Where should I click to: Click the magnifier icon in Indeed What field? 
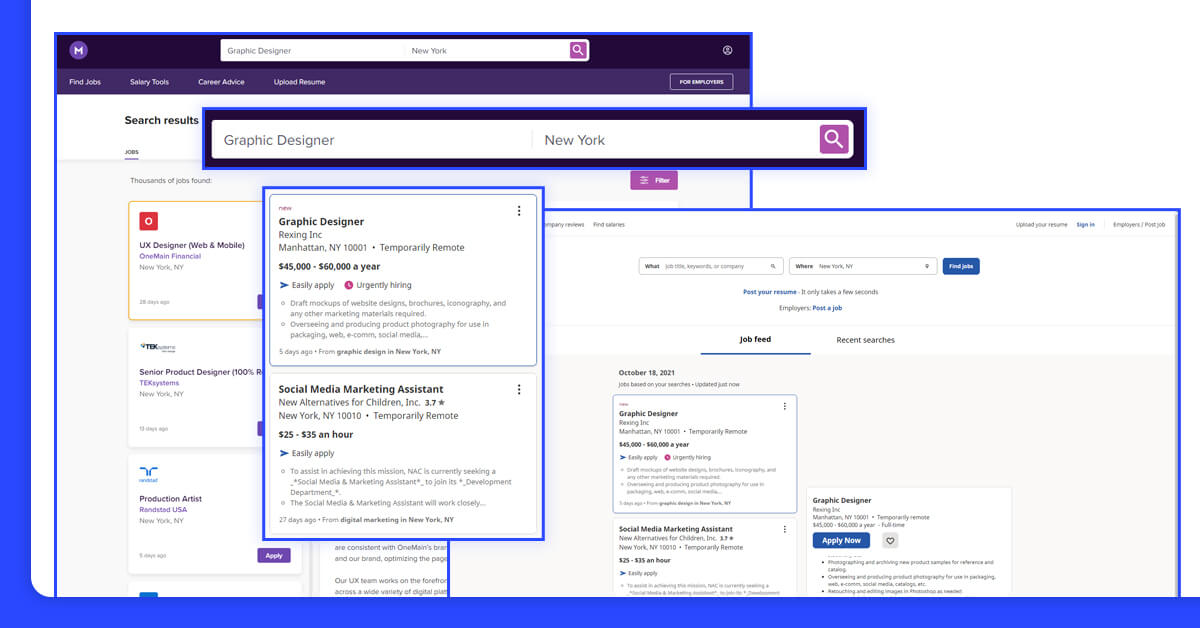tap(773, 267)
